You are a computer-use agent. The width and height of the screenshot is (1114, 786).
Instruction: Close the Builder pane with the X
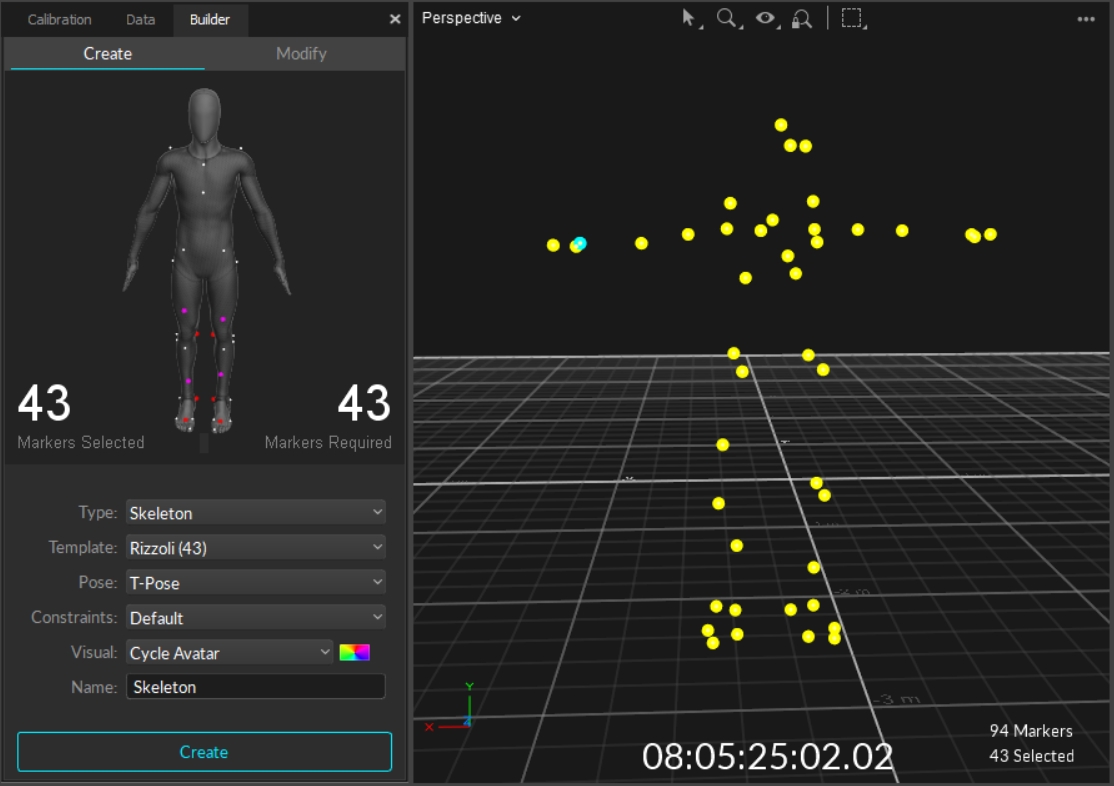coord(394,19)
